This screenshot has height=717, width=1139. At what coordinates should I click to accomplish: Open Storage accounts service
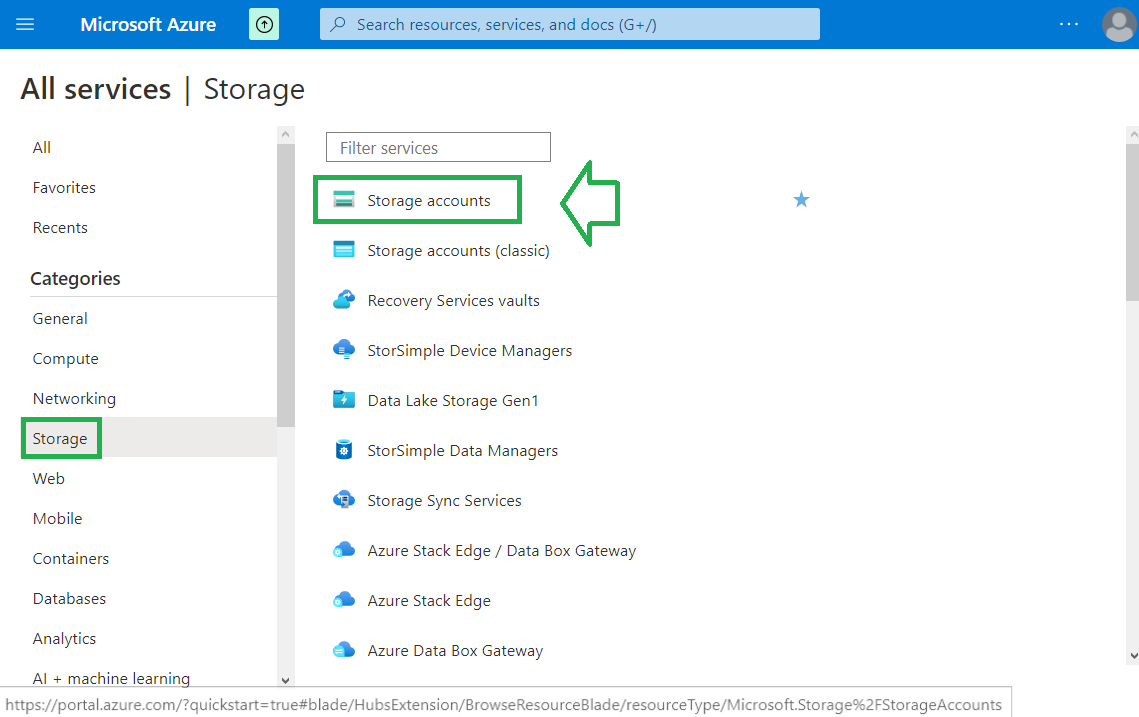(429, 200)
